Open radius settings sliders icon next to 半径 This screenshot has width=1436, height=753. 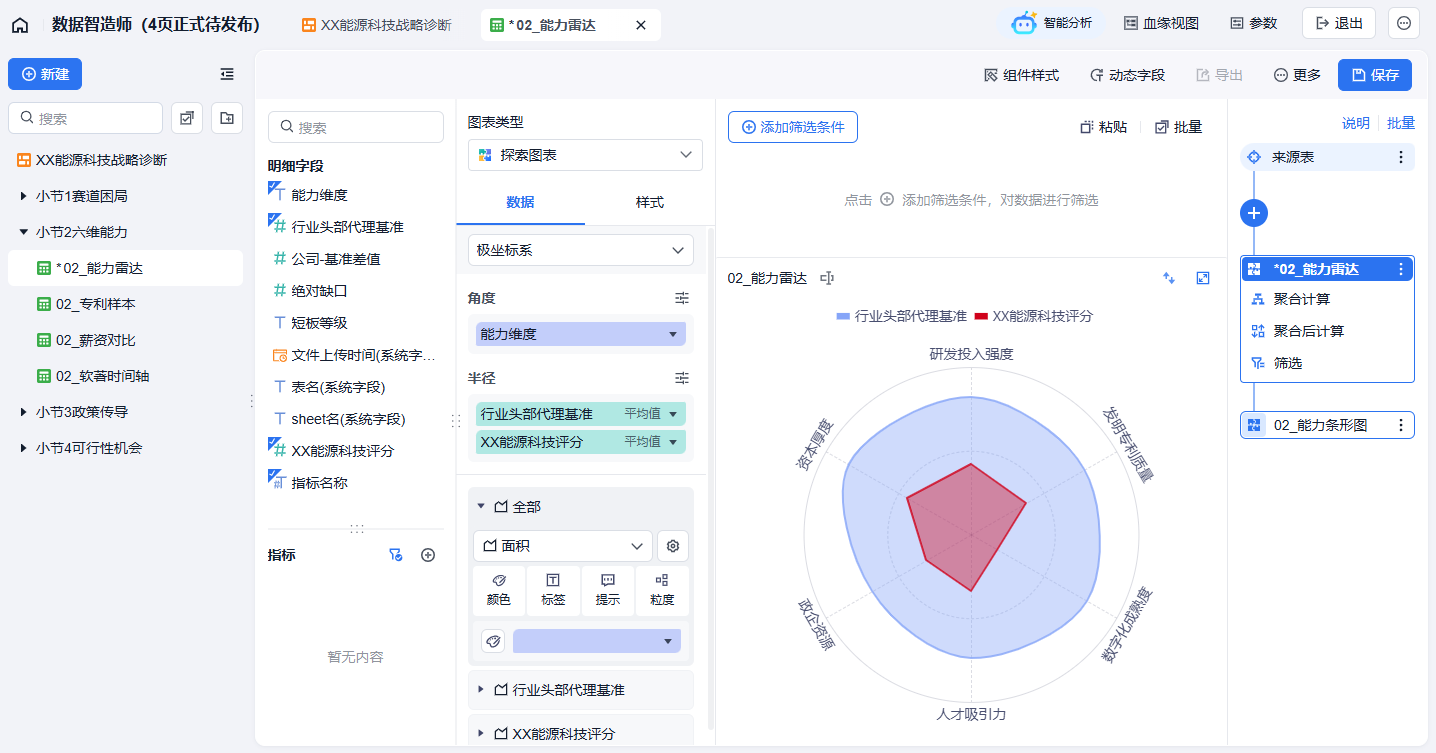682,378
